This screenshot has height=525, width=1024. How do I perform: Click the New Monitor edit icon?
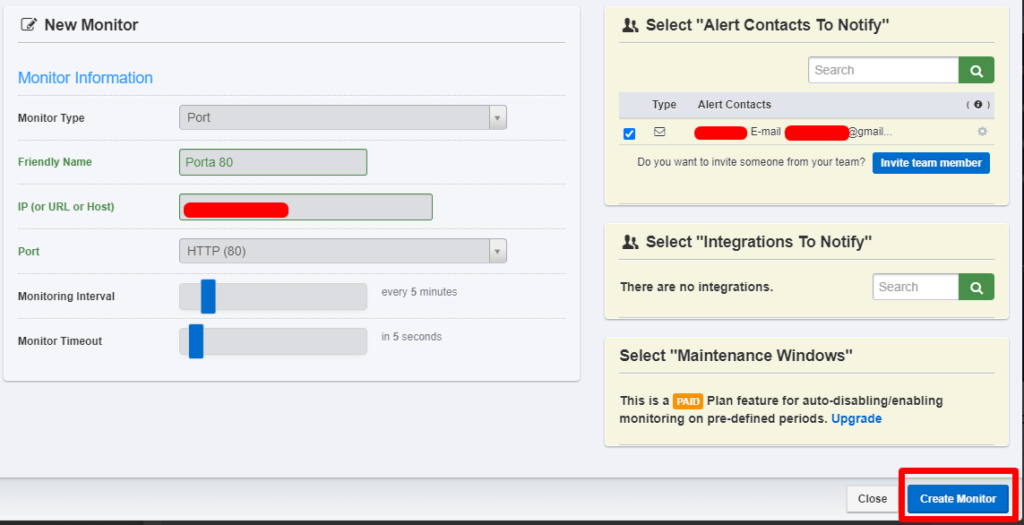(29, 25)
